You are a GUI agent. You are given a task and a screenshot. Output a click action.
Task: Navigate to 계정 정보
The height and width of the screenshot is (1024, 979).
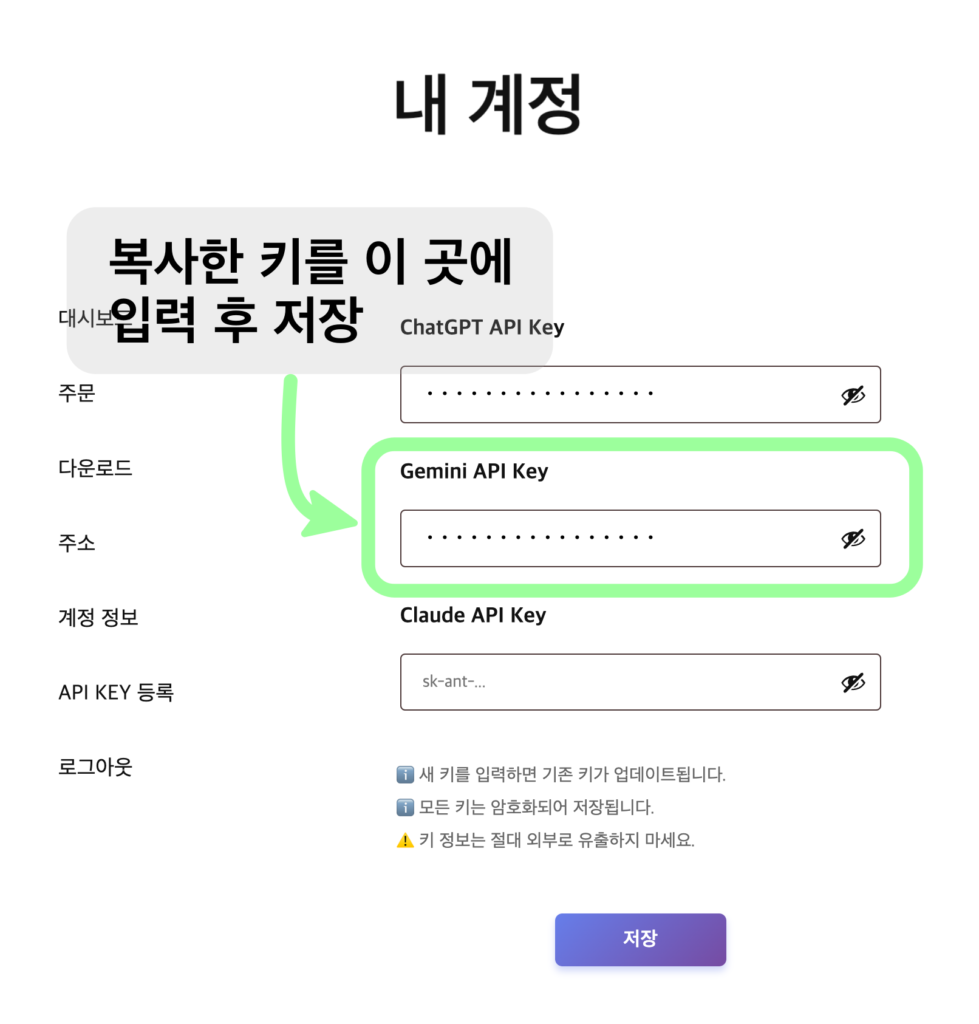98,618
